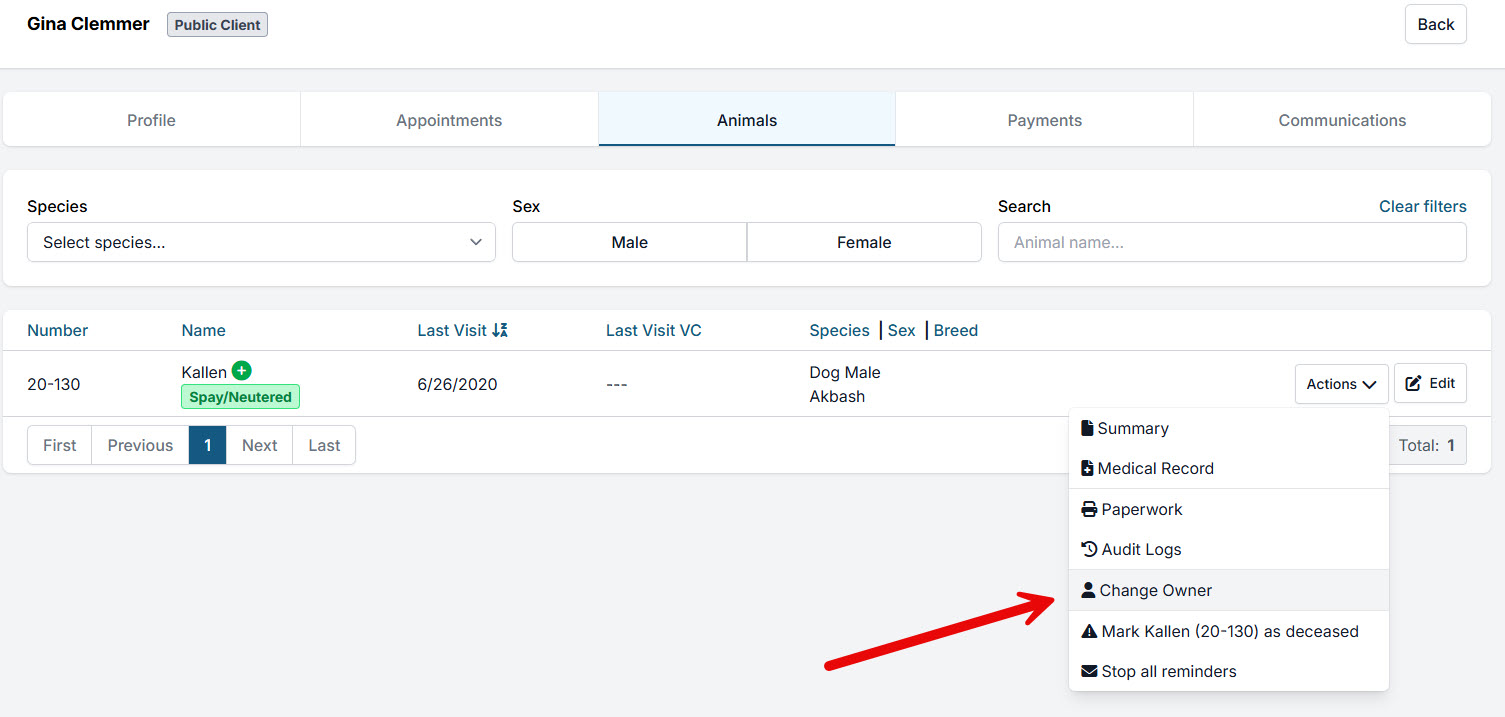
Task: Click the green plus icon beside Kallen
Action: [x=241, y=371]
